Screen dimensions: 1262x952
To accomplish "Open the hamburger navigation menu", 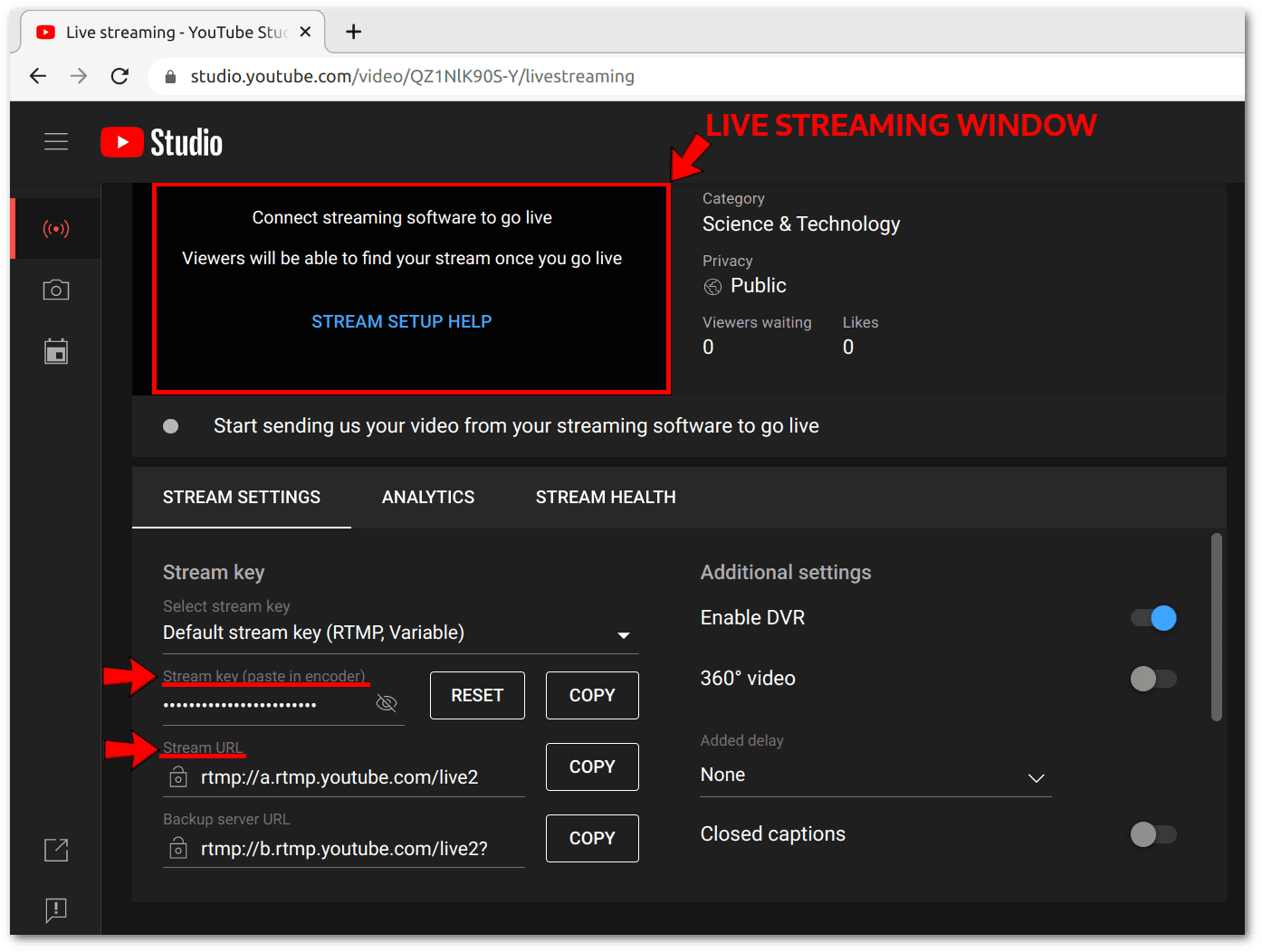I will (x=56, y=142).
